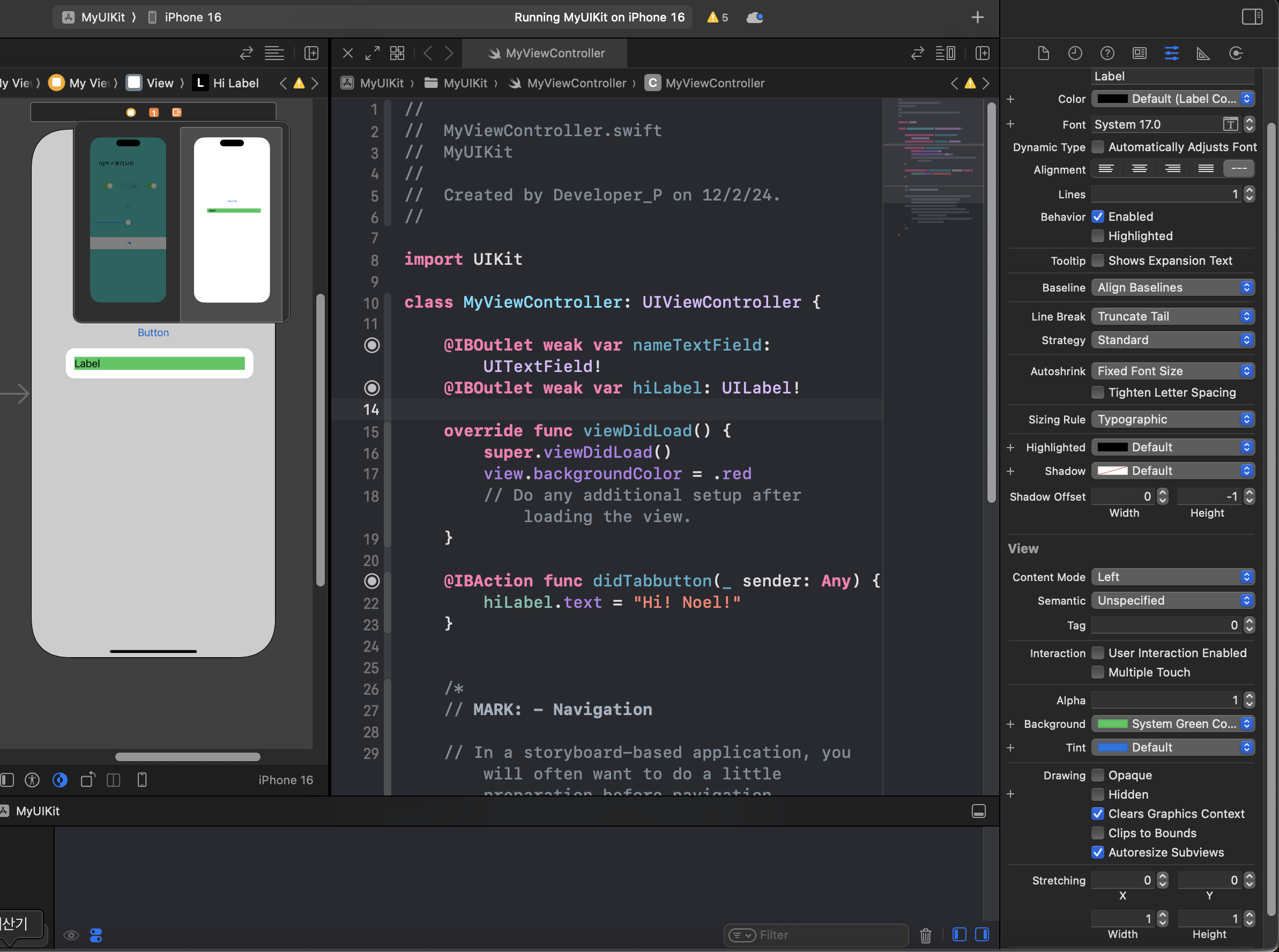Open the Connections inspector icon
This screenshot has width=1279, height=952.
click(x=1235, y=54)
